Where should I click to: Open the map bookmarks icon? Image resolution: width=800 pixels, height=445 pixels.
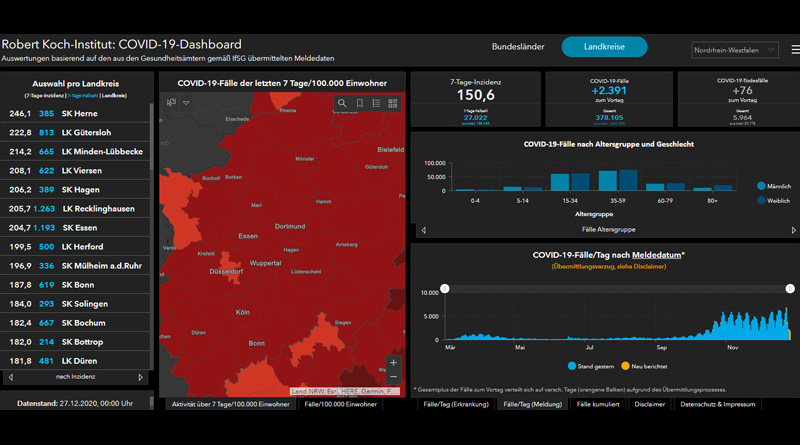360,103
